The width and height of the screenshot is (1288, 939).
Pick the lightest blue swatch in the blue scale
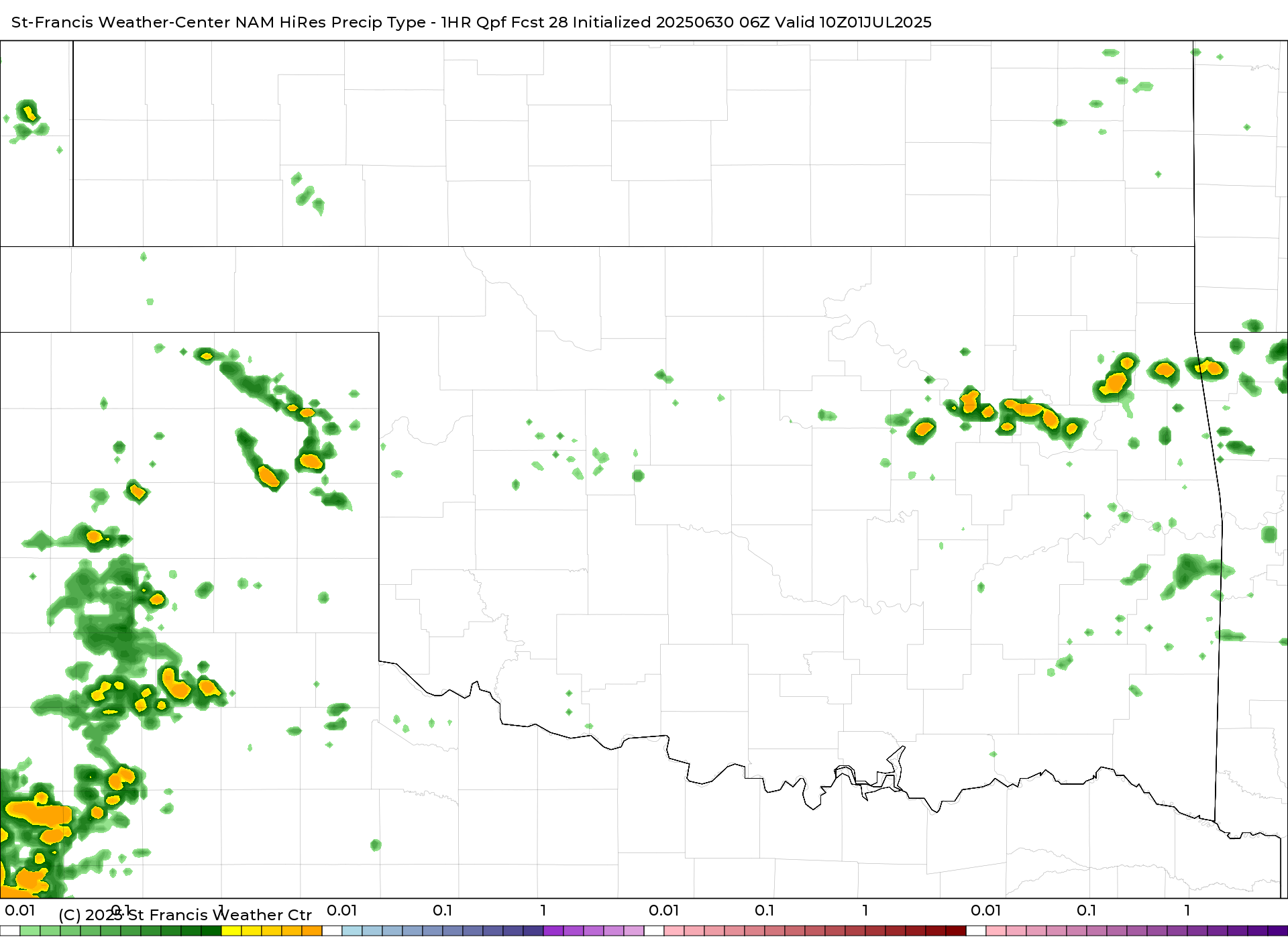point(352,931)
